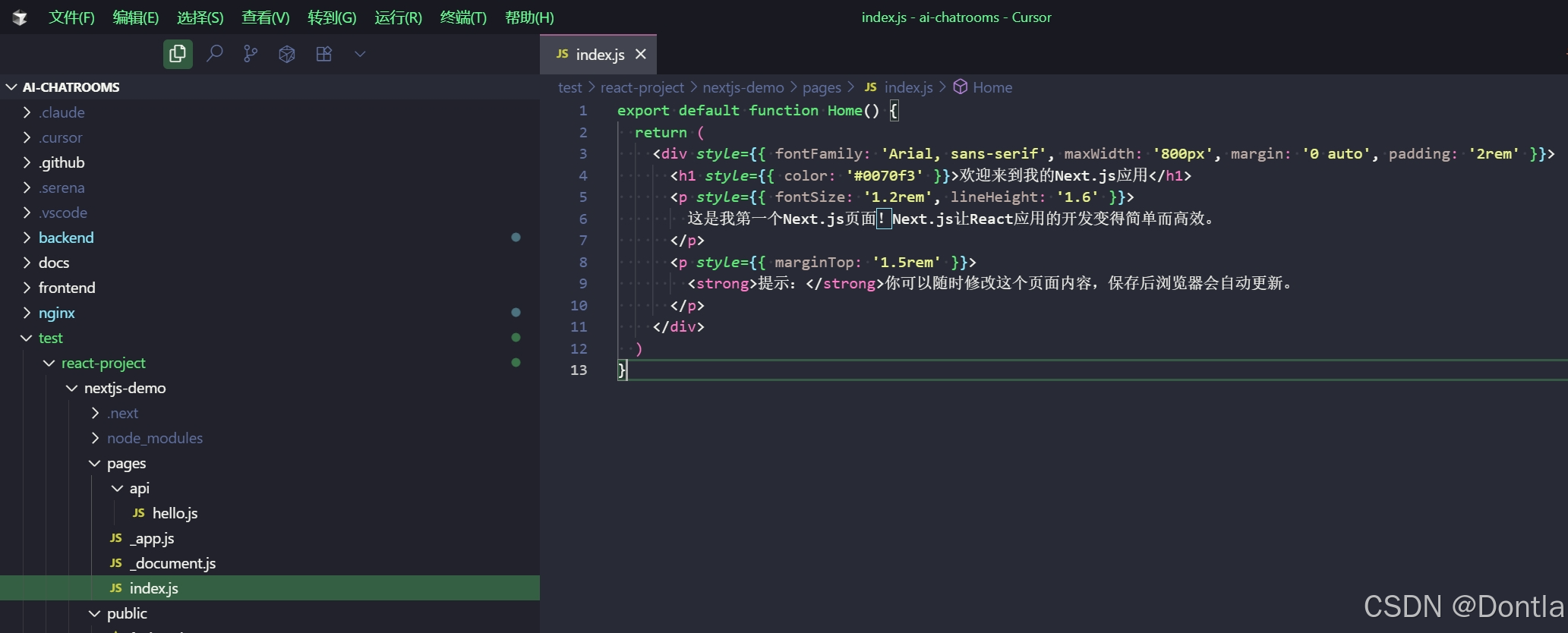Expand the node_modules folder

[x=270, y=438]
